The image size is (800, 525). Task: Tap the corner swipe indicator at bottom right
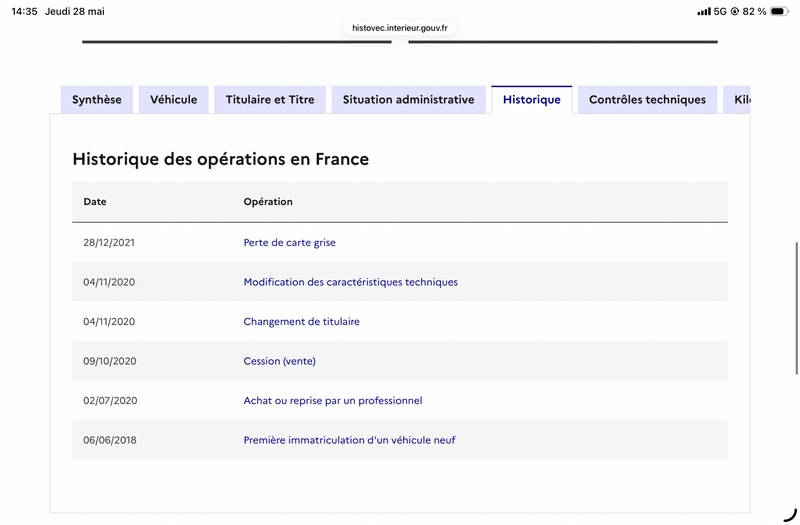point(791,515)
